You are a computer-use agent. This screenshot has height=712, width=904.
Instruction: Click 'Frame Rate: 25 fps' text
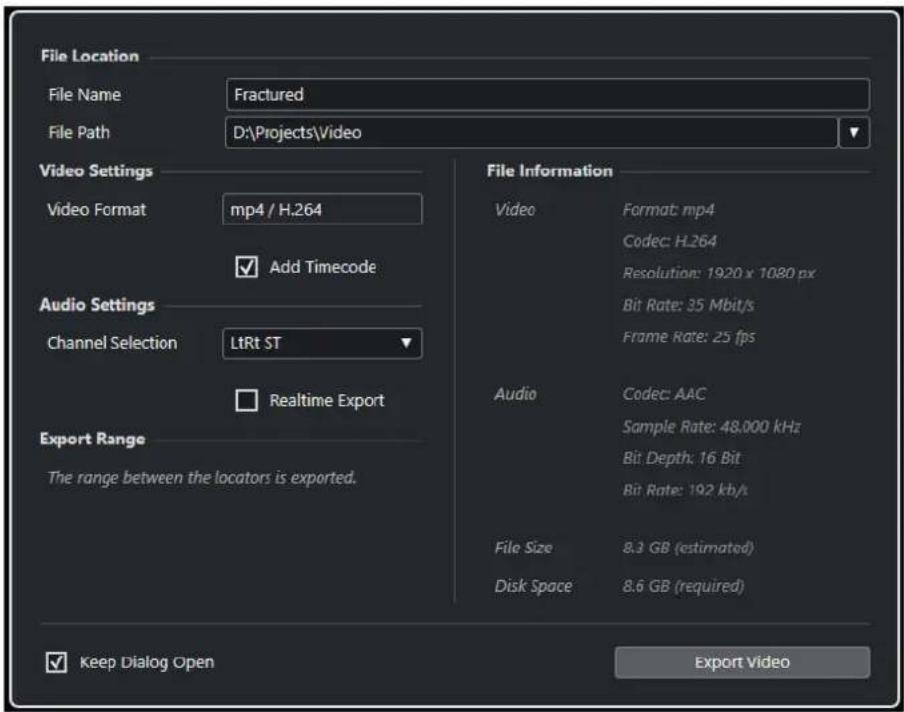pos(688,337)
